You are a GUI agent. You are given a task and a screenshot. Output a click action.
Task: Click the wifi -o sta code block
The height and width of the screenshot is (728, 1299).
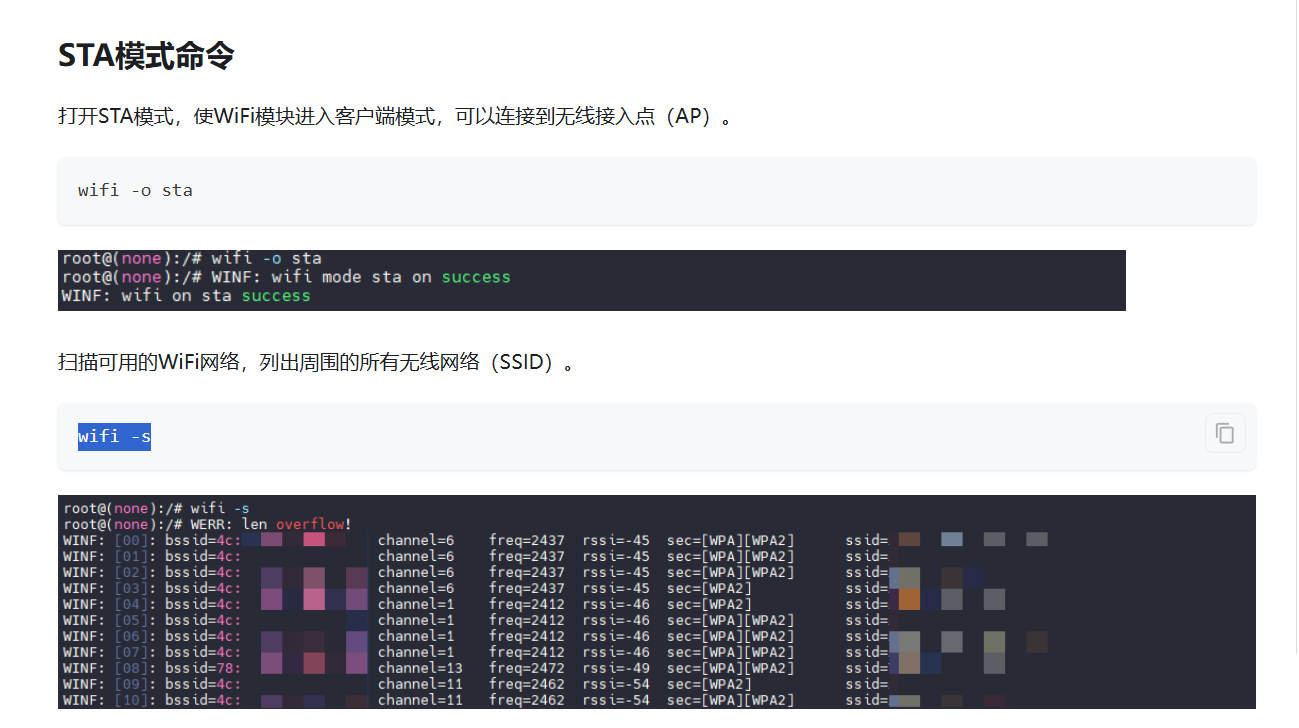pos(135,190)
